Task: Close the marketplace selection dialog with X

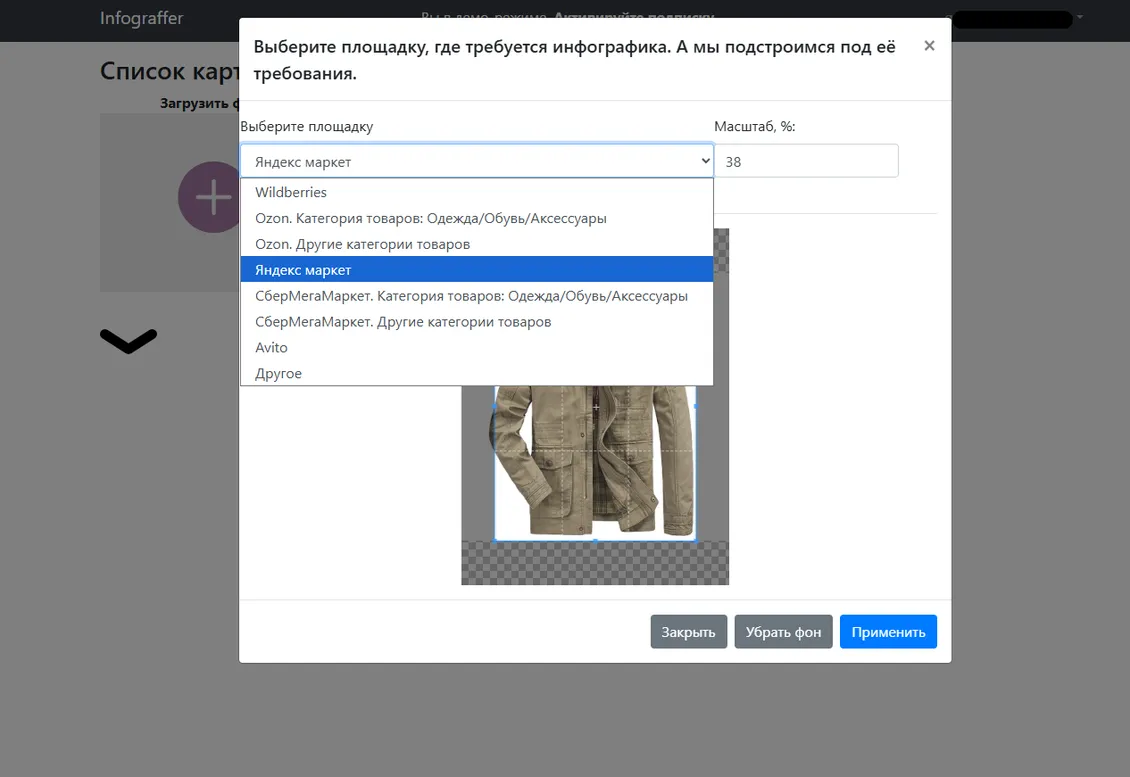Action: 929,46
